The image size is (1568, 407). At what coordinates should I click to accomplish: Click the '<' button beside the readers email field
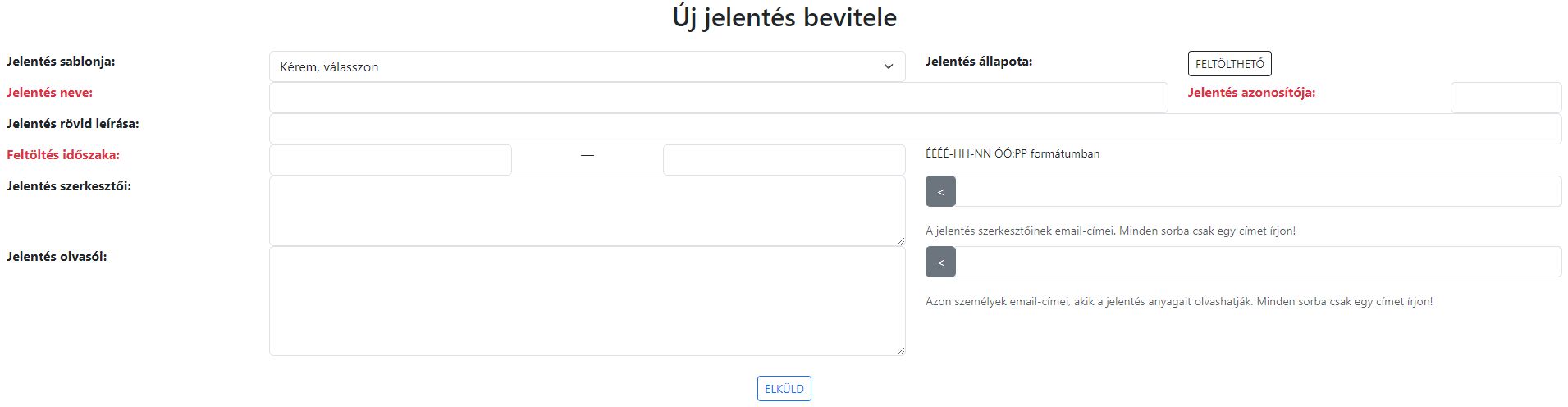point(940,262)
